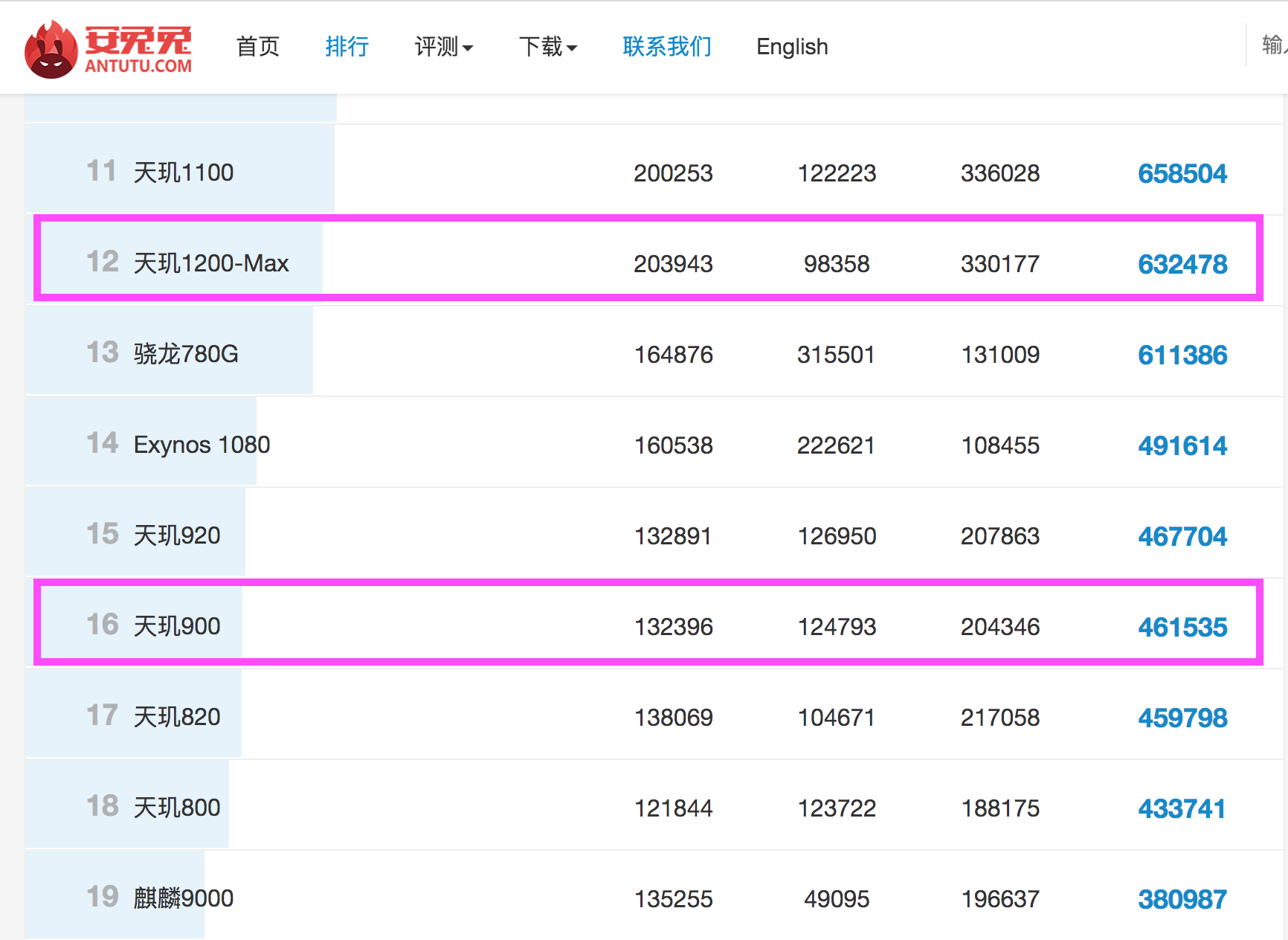Click the value 200253 for 天玑1100
Screen dimensions: 1288x940
[x=673, y=173]
